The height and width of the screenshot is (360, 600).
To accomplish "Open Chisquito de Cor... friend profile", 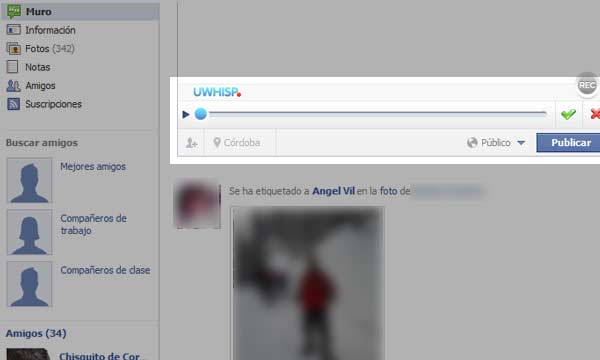I will (102, 356).
